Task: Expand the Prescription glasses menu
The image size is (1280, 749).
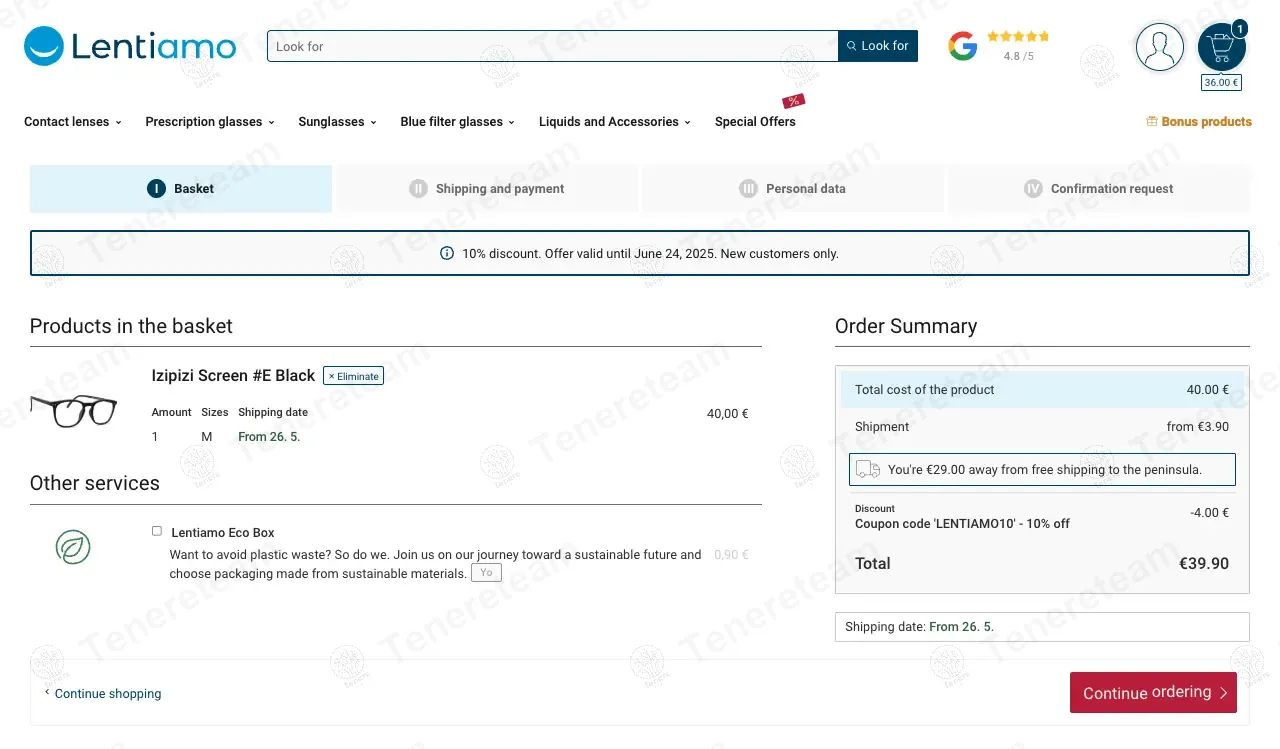Action: (210, 122)
